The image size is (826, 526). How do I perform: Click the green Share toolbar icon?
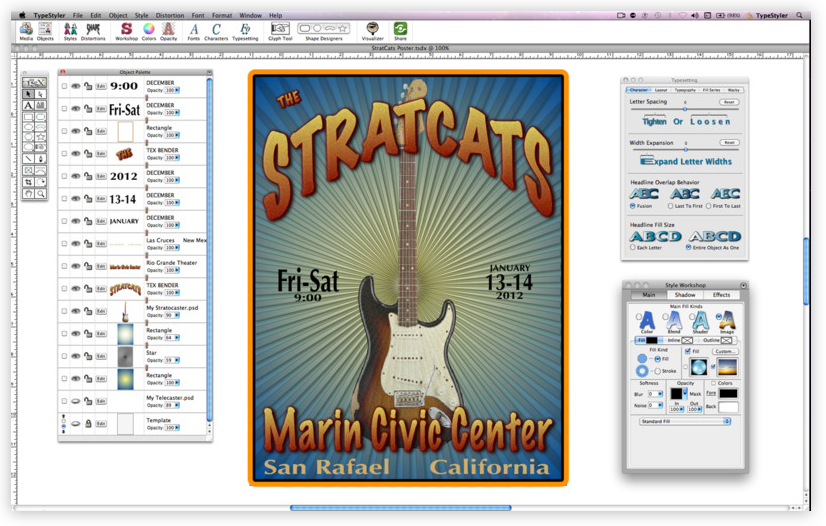pyautogui.click(x=400, y=31)
